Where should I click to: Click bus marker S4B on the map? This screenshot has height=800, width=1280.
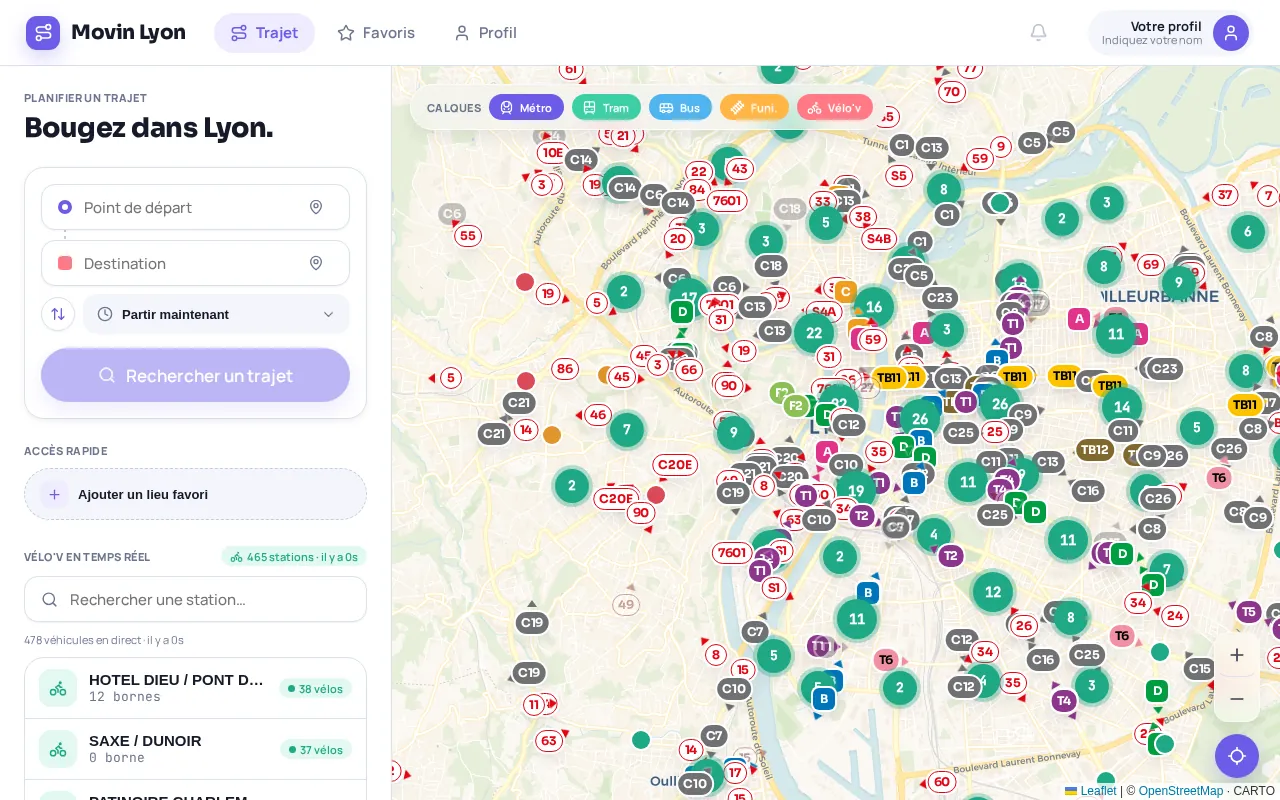pos(879,238)
